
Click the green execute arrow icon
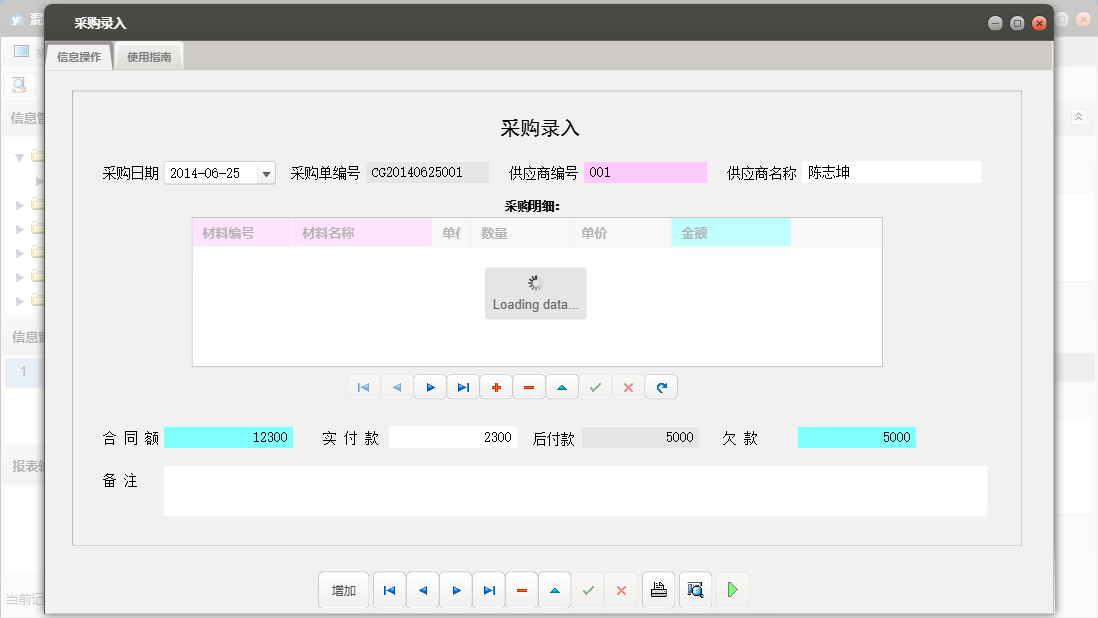732,590
